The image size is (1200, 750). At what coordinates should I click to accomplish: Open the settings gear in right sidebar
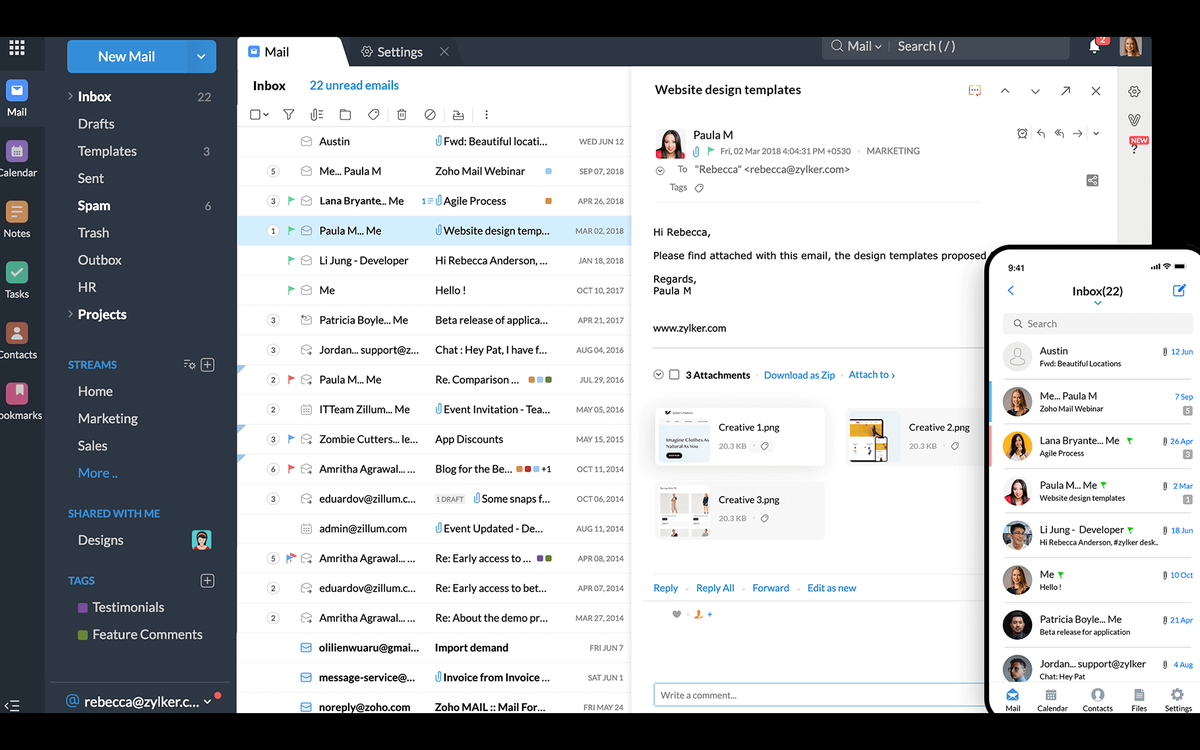click(1134, 91)
